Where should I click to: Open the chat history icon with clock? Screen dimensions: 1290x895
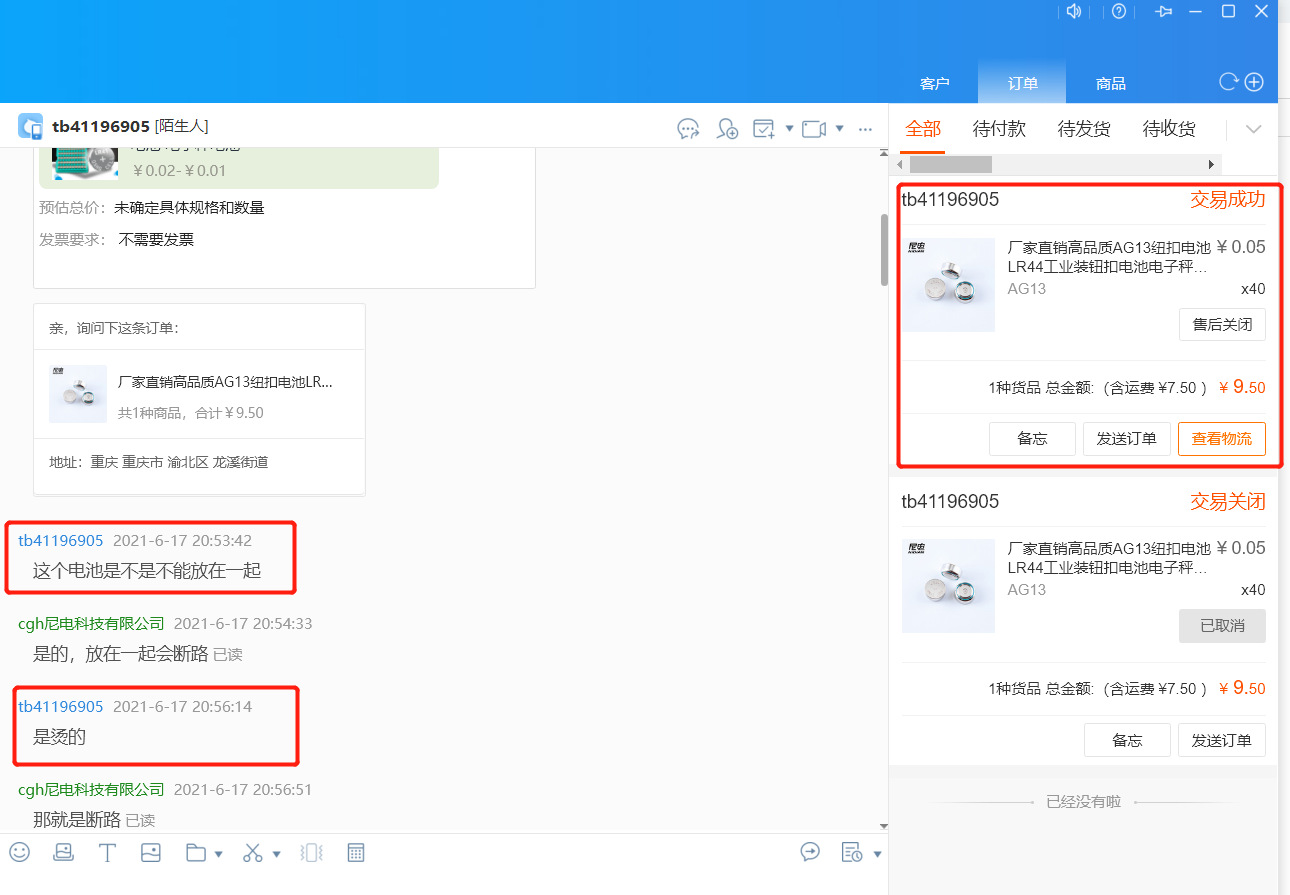coord(852,852)
